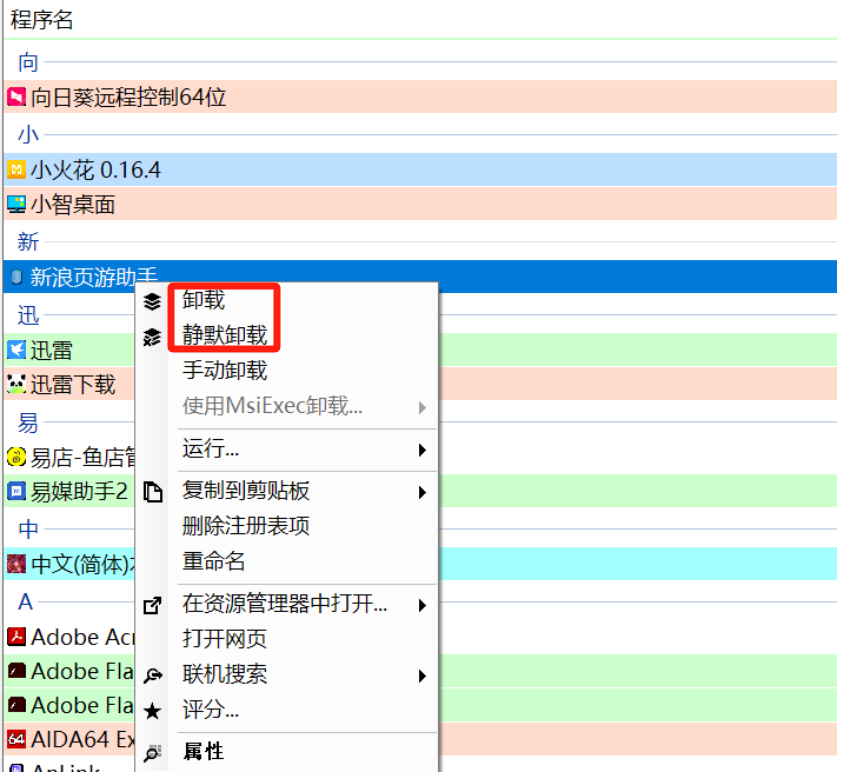Image resolution: width=867 pixels, height=780 pixels.
Task: Click the search icon beside 联机搜索
Action: [x=153, y=676]
